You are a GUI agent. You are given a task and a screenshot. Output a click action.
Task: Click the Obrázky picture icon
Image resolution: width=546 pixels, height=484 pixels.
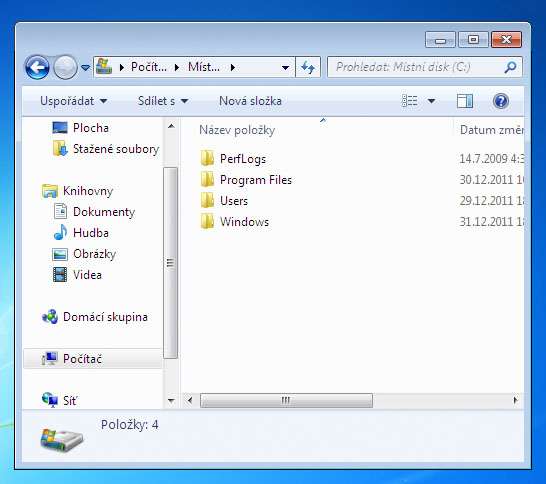tap(60, 254)
